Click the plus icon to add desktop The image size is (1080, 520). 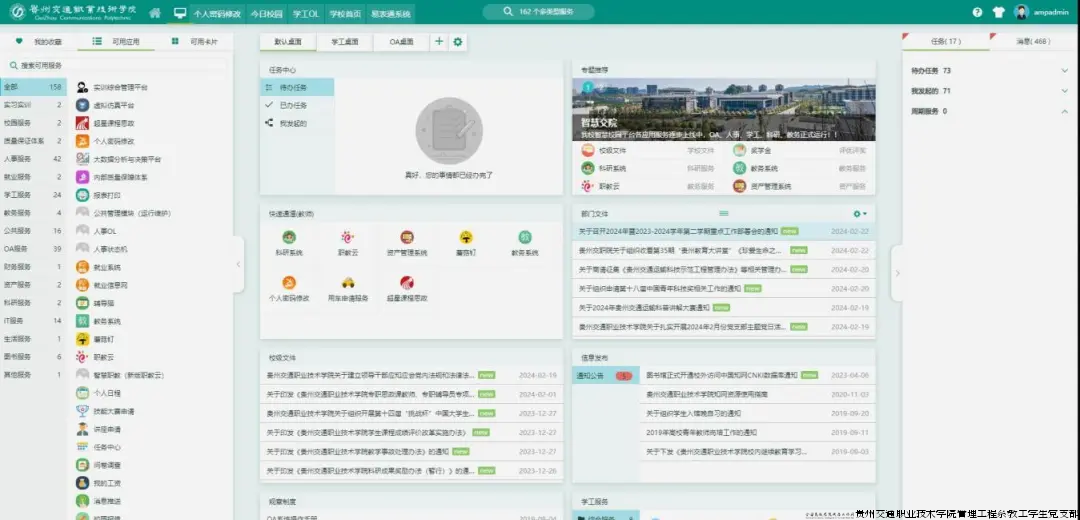tap(439, 42)
